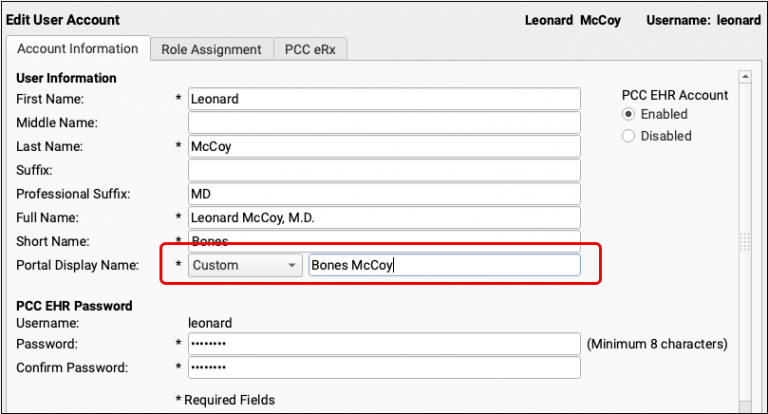Click the panel resize grip handle
This screenshot has width=768, height=414.
pos(744,241)
